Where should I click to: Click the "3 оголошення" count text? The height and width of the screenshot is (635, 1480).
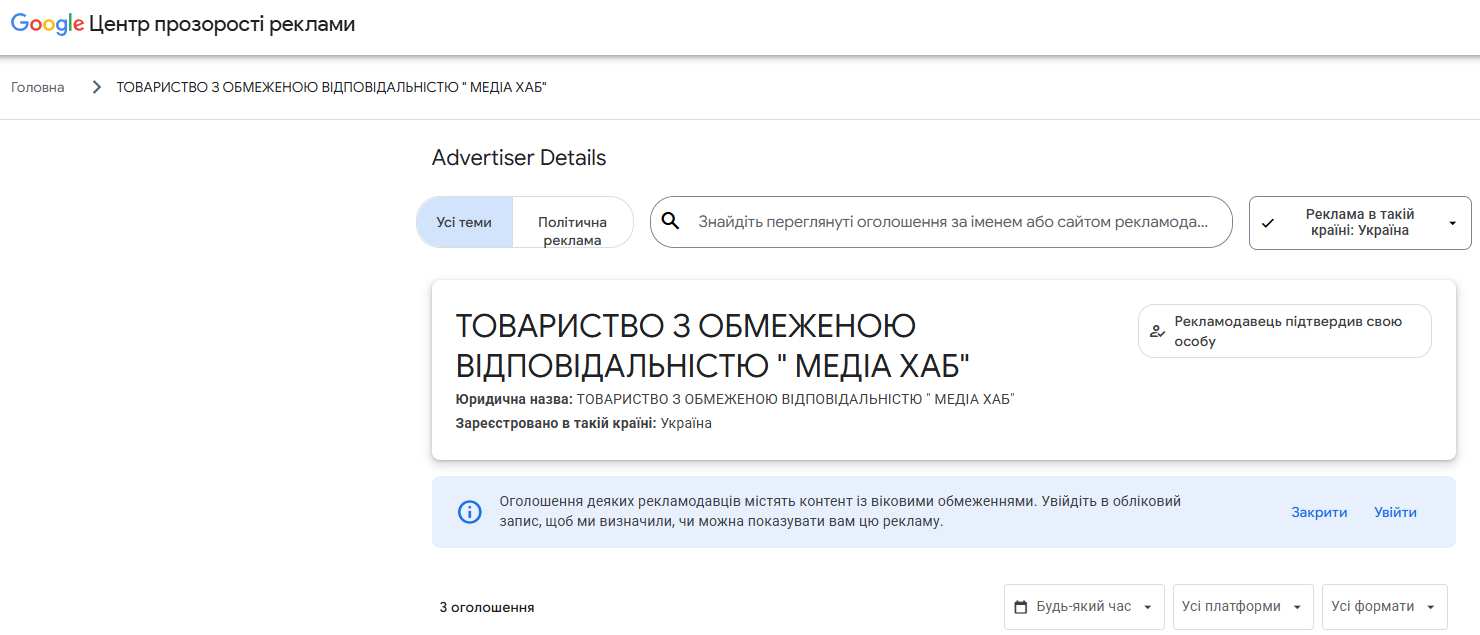(487, 607)
